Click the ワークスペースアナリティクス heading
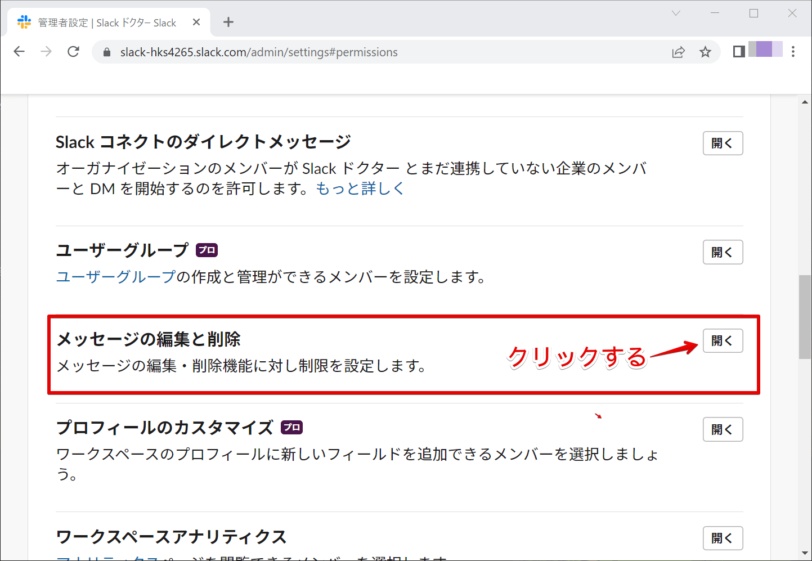Viewport: 812px width, 561px height. [171, 537]
